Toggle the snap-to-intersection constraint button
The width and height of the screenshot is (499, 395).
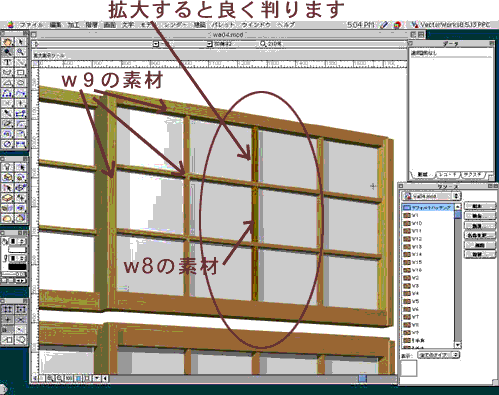(x=20, y=319)
